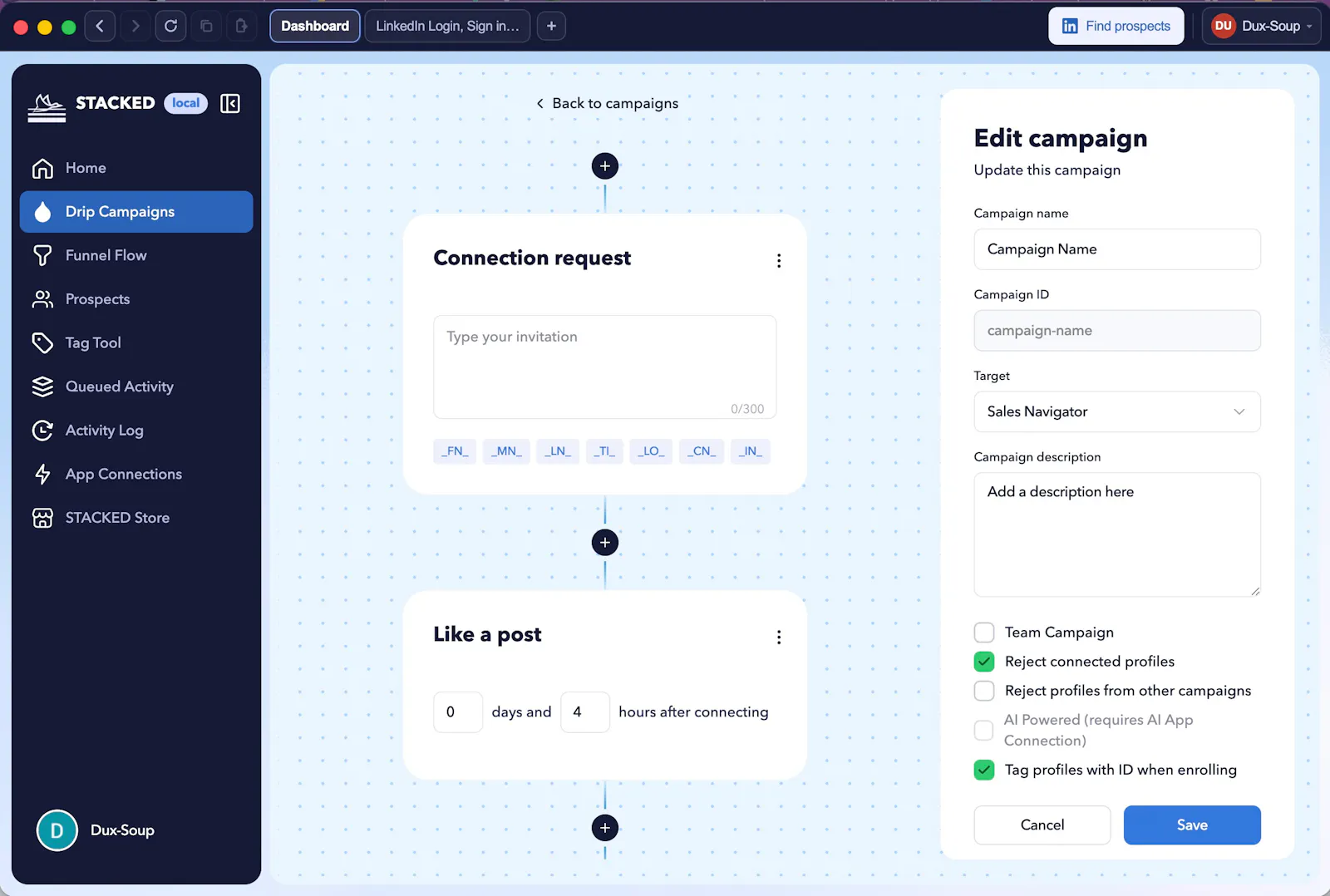Click the copy icon in the top toolbar
The image size is (1330, 896).
tap(206, 26)
